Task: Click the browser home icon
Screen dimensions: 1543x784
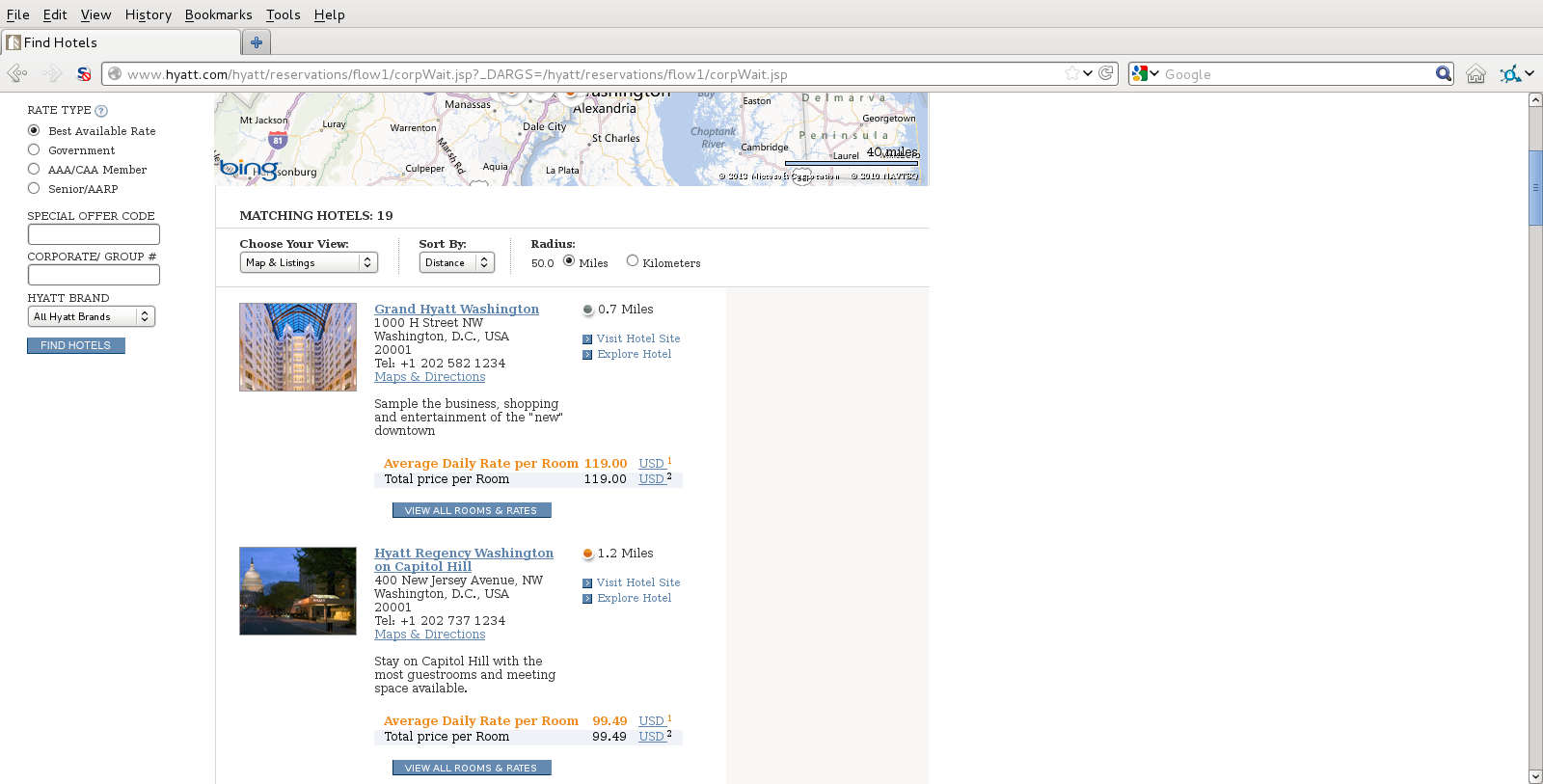Action: (x=1475, y=74)
